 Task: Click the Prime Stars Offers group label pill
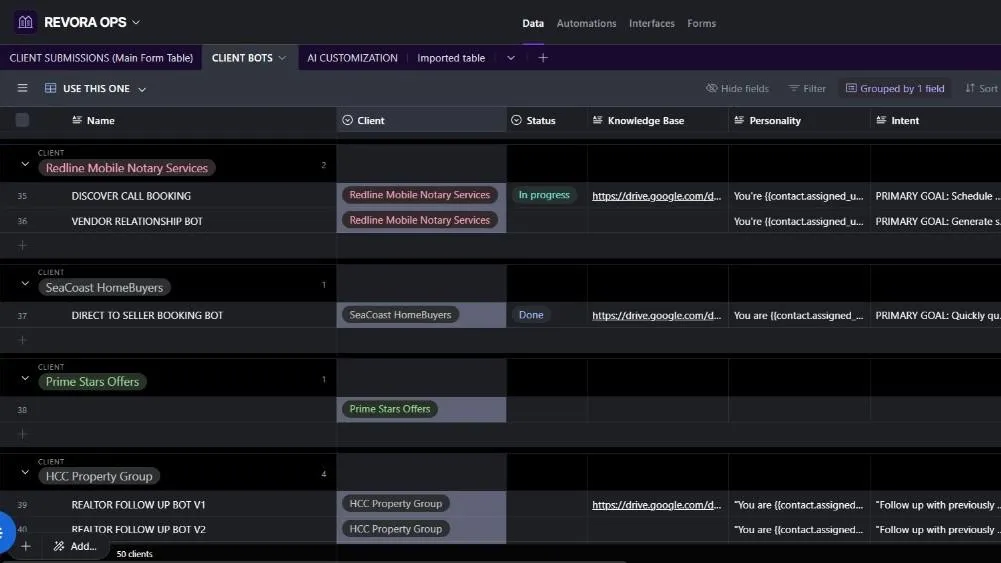[93, 382]
